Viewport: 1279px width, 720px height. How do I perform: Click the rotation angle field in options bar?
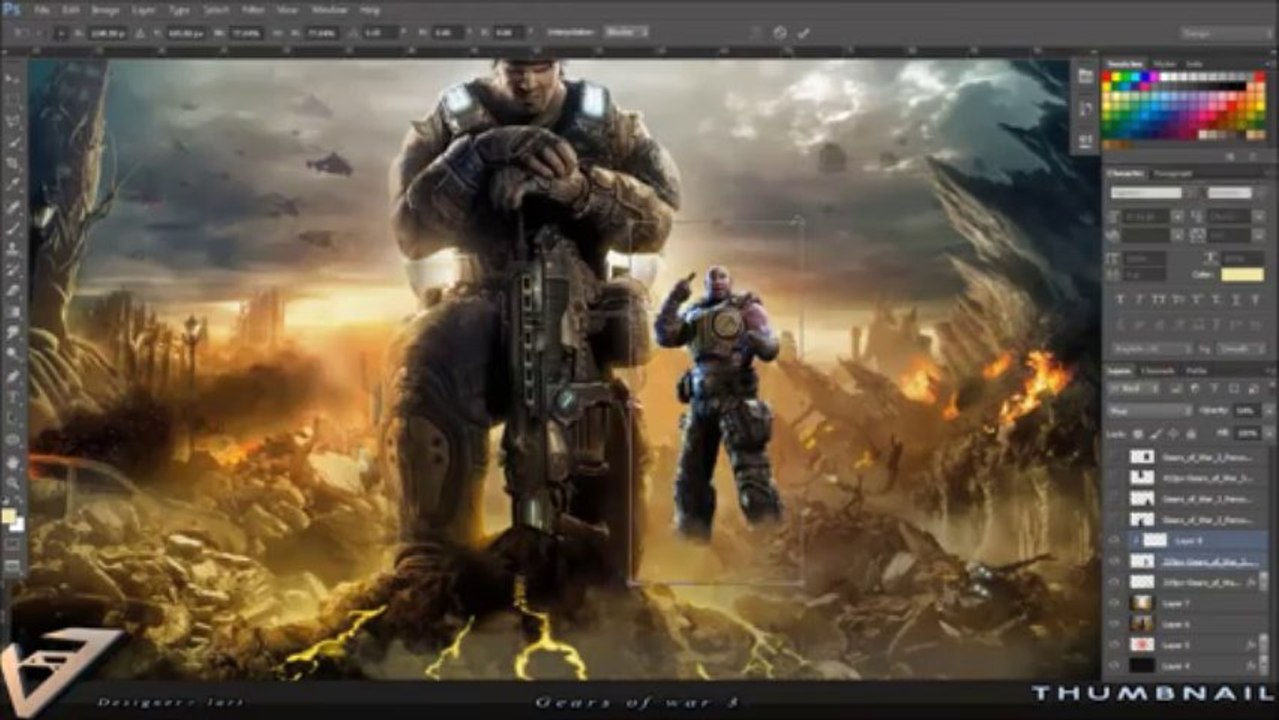pos(381,32)
